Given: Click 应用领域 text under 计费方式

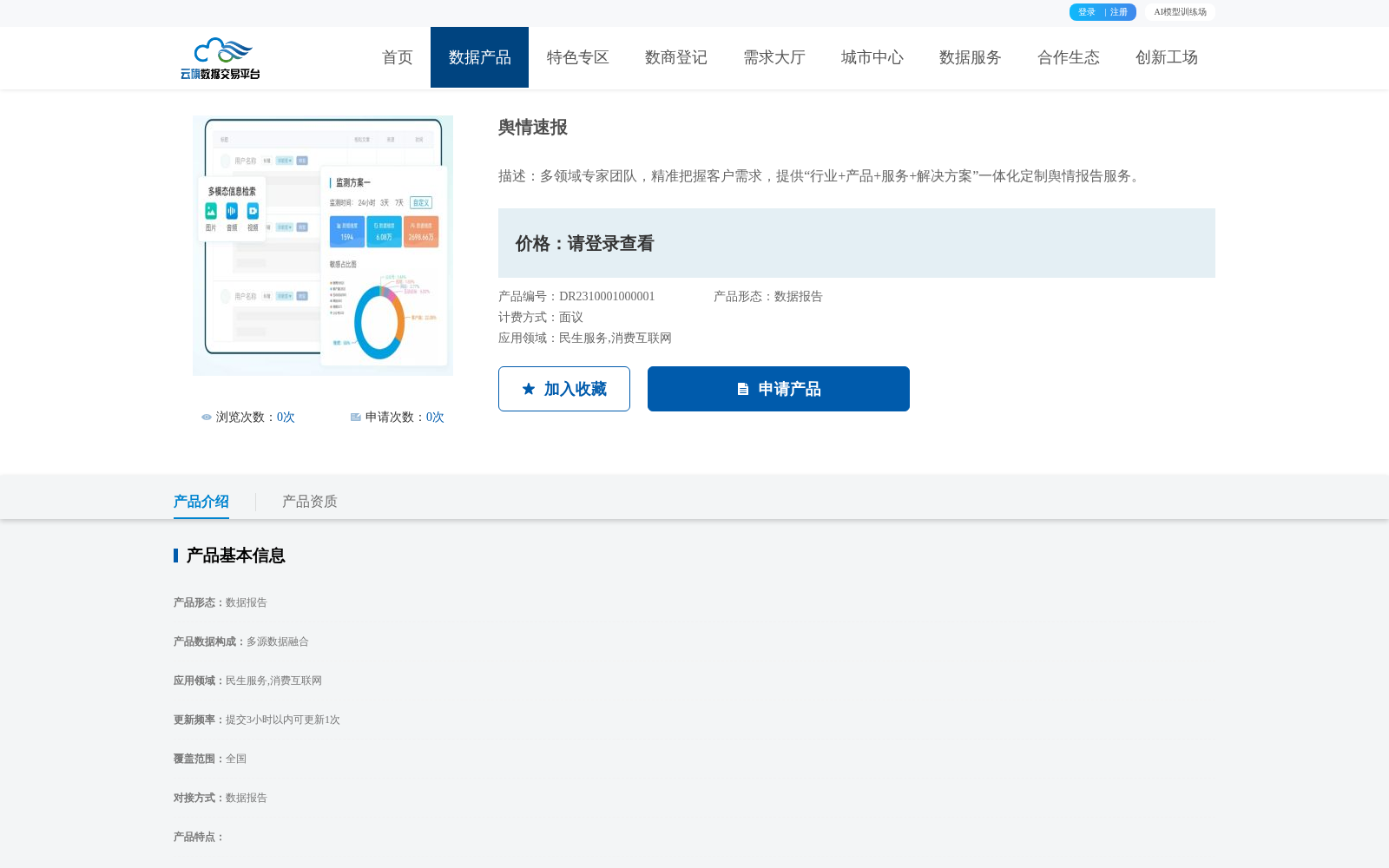Looking at the screenshot, I should [585, 339].
